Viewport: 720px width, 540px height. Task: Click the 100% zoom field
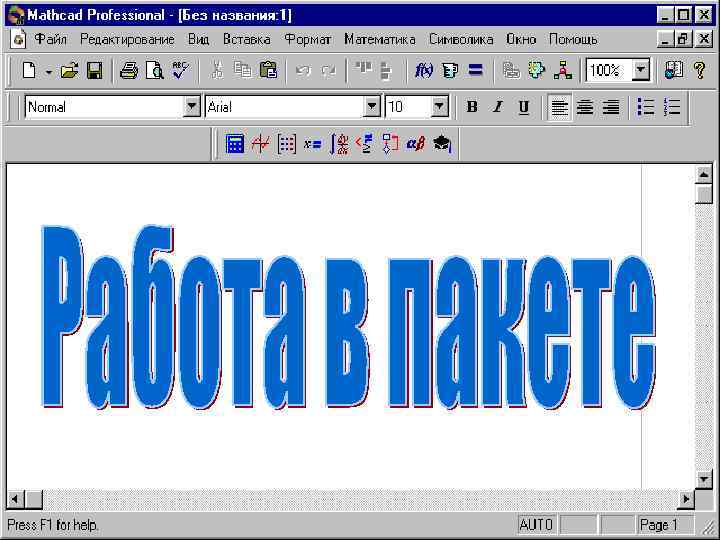pos(609,70)
